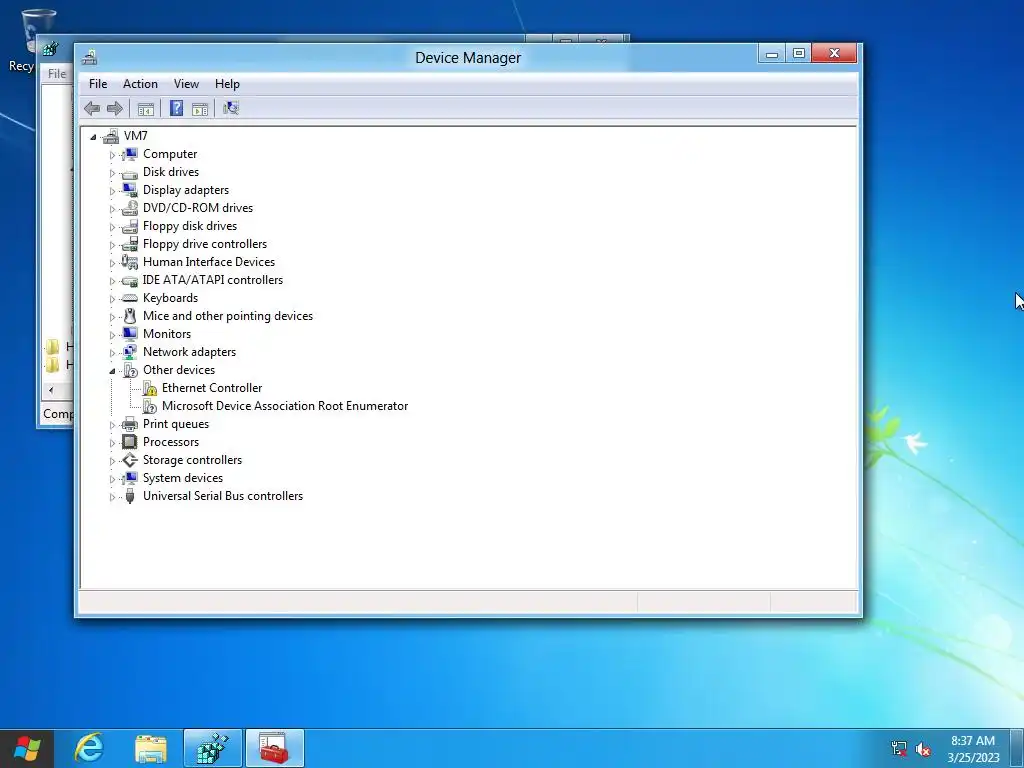Open the Action menu
The image size is (1024, 768).
(140, 84)
